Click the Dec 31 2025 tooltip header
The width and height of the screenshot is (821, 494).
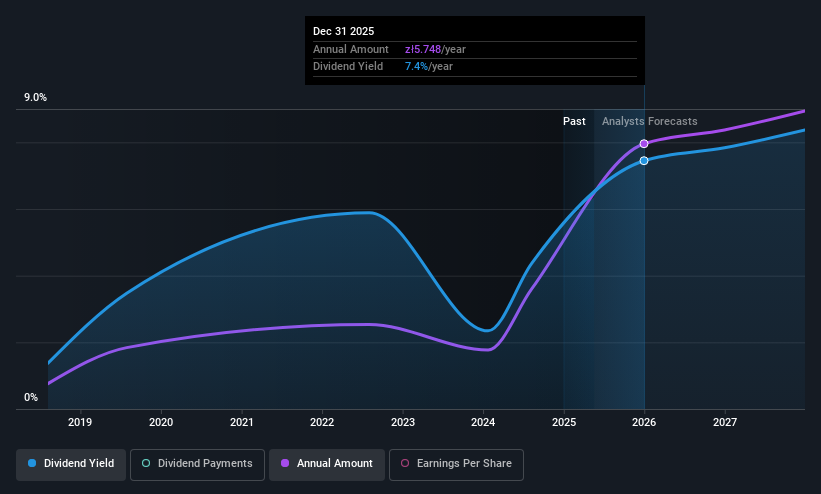click(343, 31)
